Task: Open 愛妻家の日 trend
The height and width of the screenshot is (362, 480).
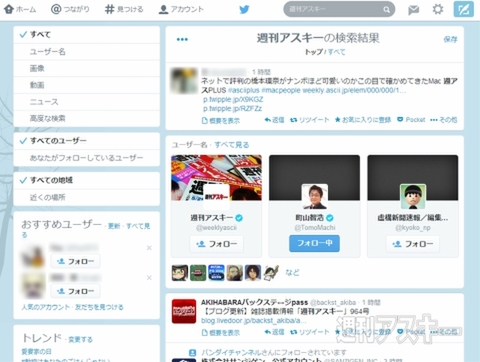Action: [x=36, y=352]
